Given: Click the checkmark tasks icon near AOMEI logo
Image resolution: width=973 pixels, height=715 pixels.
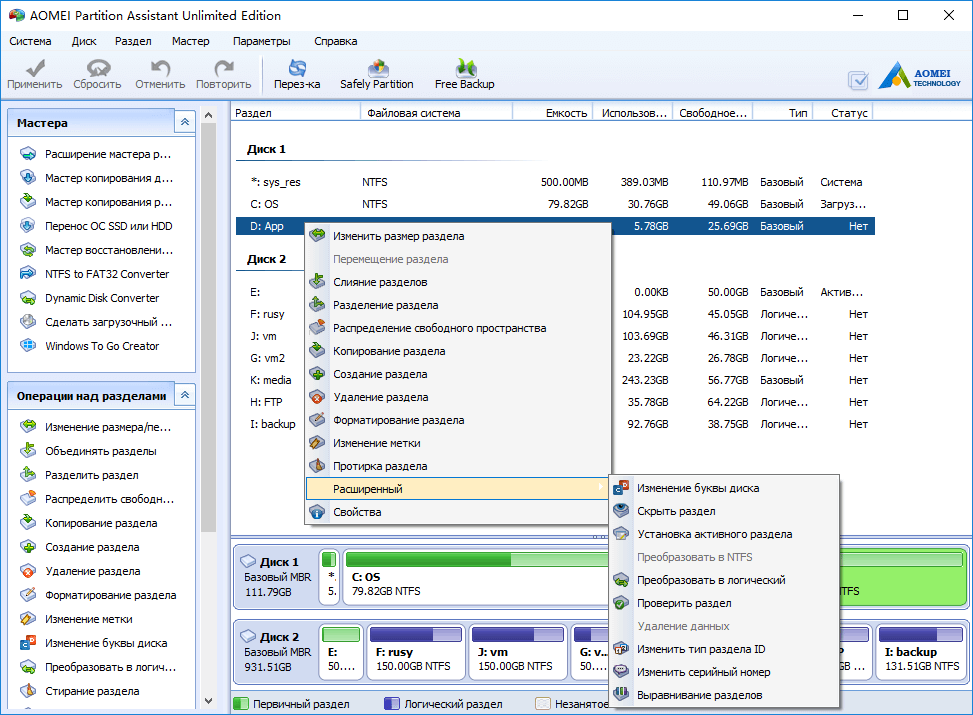Looking at the screenshot, I should [858, 79].
